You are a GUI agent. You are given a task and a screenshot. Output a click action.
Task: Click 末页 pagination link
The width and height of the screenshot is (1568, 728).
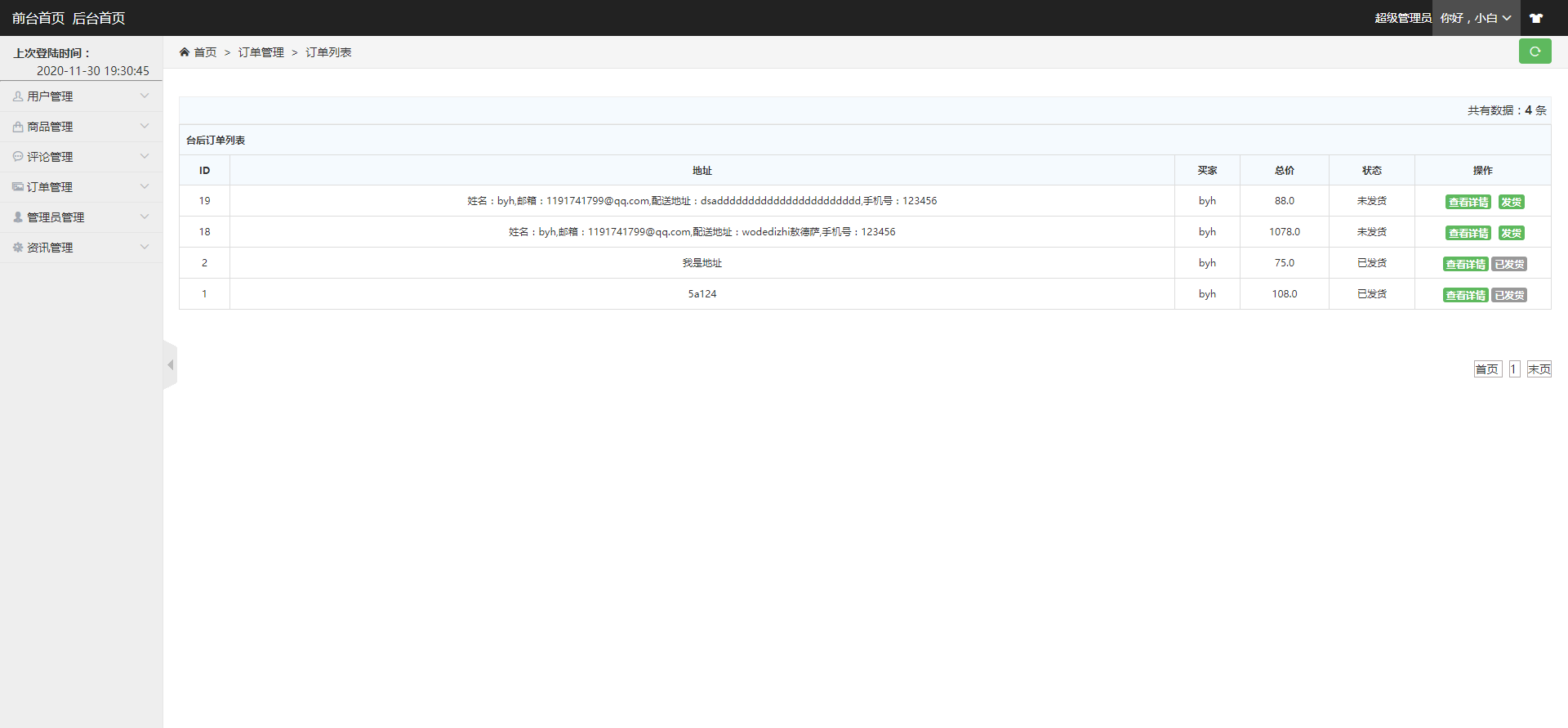[x=1539, y=369]
